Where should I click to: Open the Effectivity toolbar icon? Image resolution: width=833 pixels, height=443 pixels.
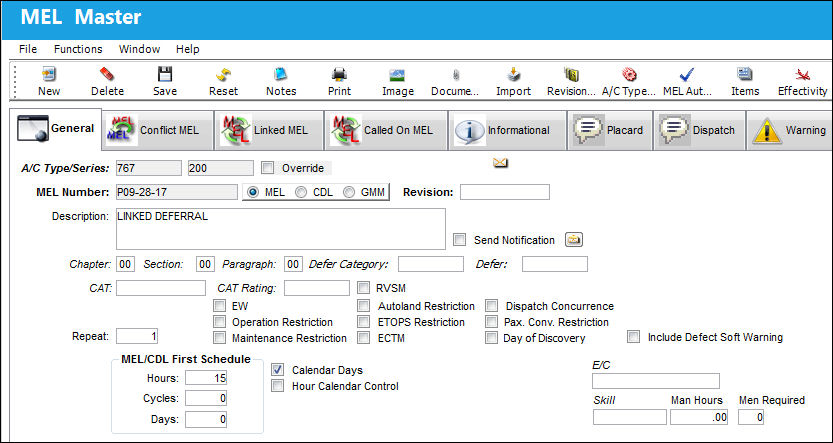(802, 82)
